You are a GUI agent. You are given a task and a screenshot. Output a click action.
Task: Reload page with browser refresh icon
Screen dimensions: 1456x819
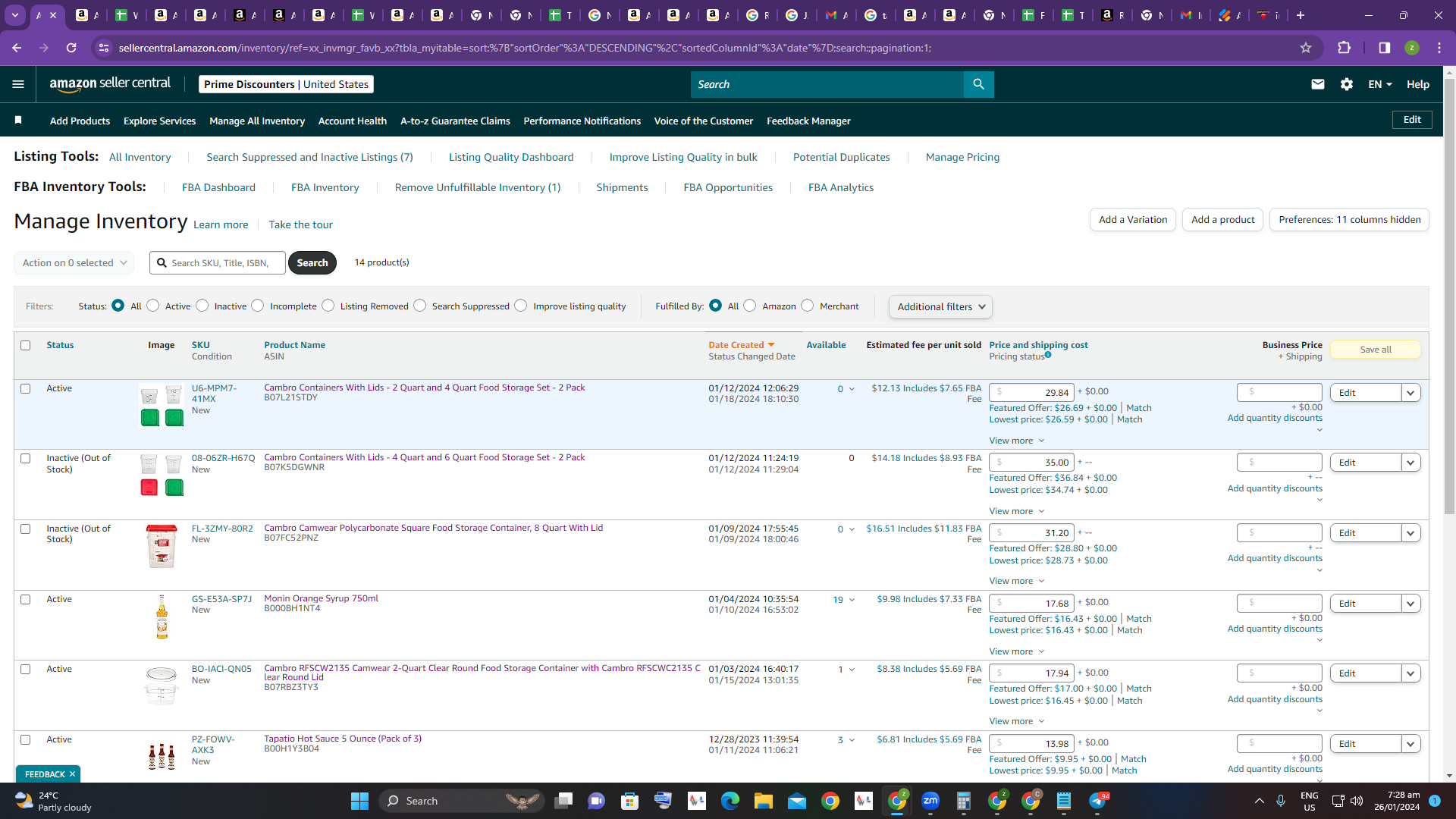coord(71,48)
